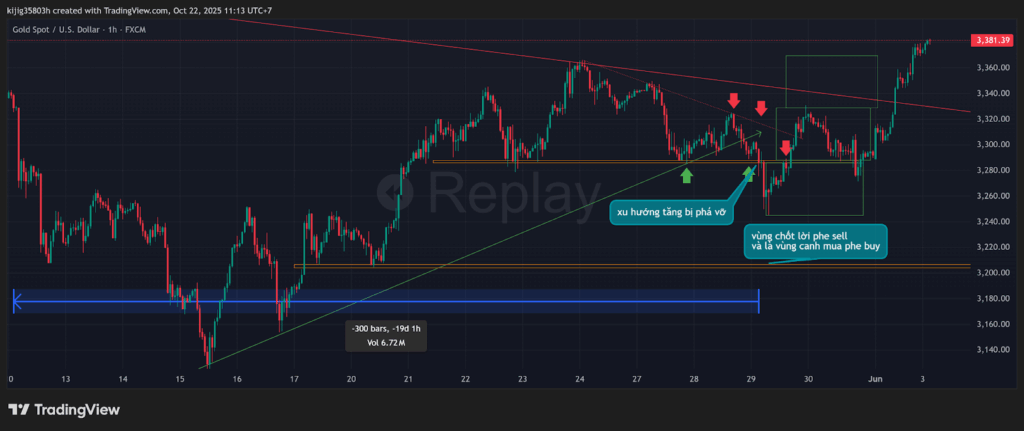Screen dimensions: 1024x431
Task: Click the 3,140.00 price axis label
Action: click(992, 349)
